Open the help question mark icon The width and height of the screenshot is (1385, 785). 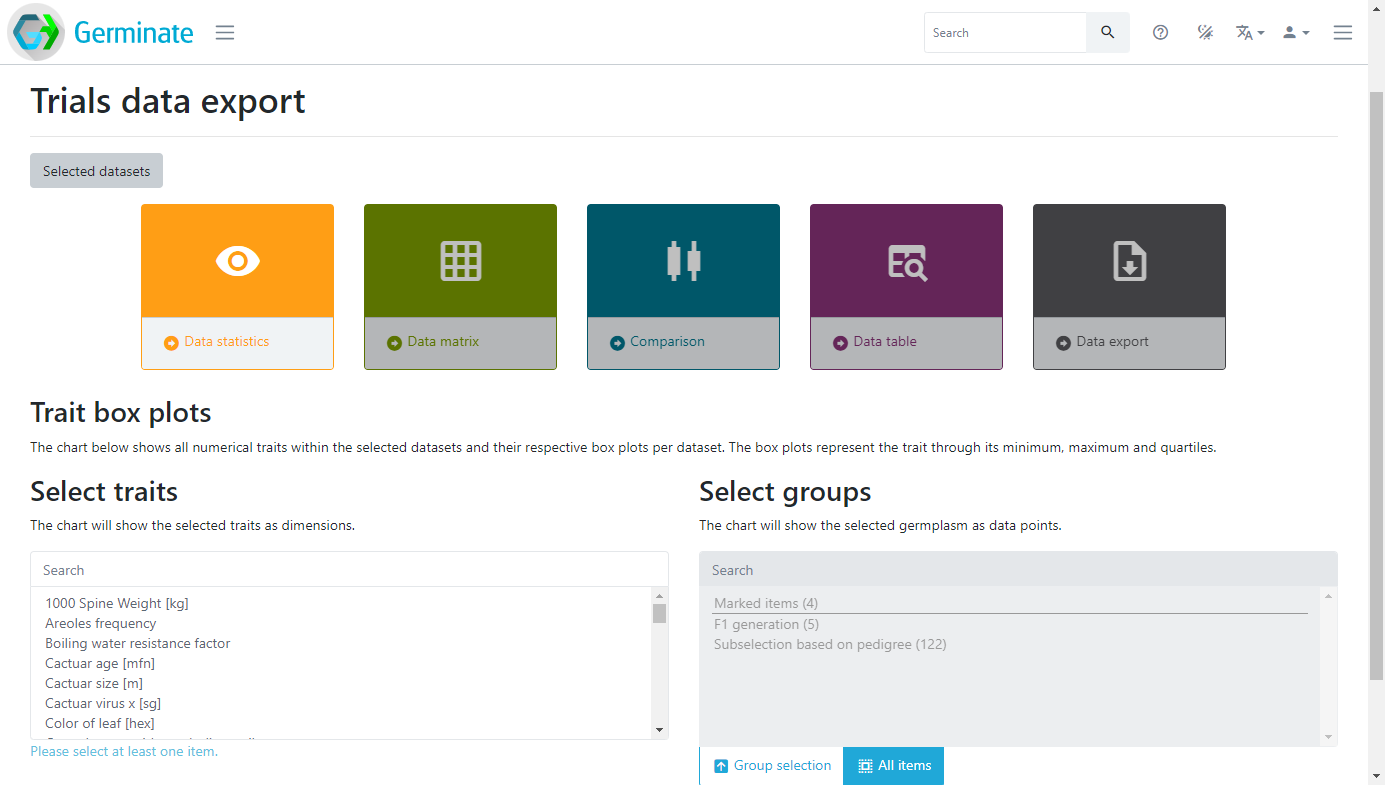[1160, 33]
